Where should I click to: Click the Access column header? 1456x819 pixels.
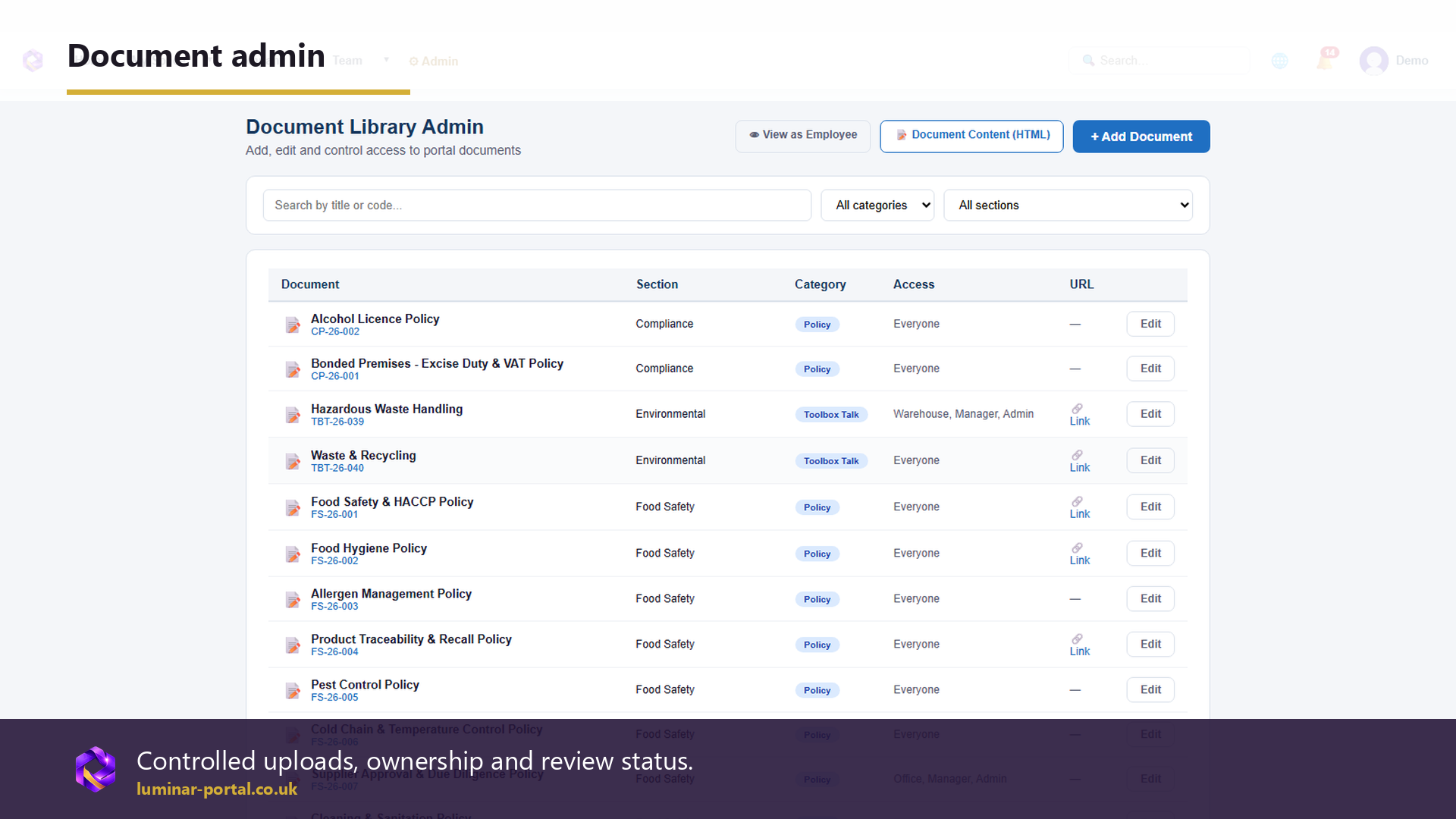point(913,284)
